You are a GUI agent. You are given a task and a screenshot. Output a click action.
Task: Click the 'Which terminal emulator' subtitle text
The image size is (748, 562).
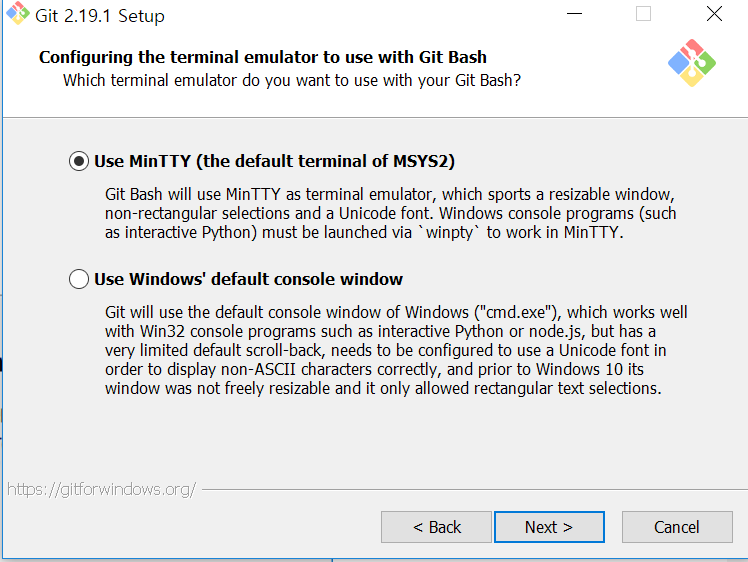pyautogui.click(x=292, y=80)
